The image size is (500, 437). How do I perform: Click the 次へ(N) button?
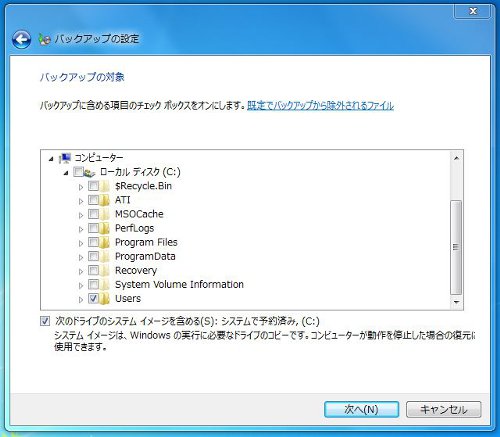[x=361, y=409]
